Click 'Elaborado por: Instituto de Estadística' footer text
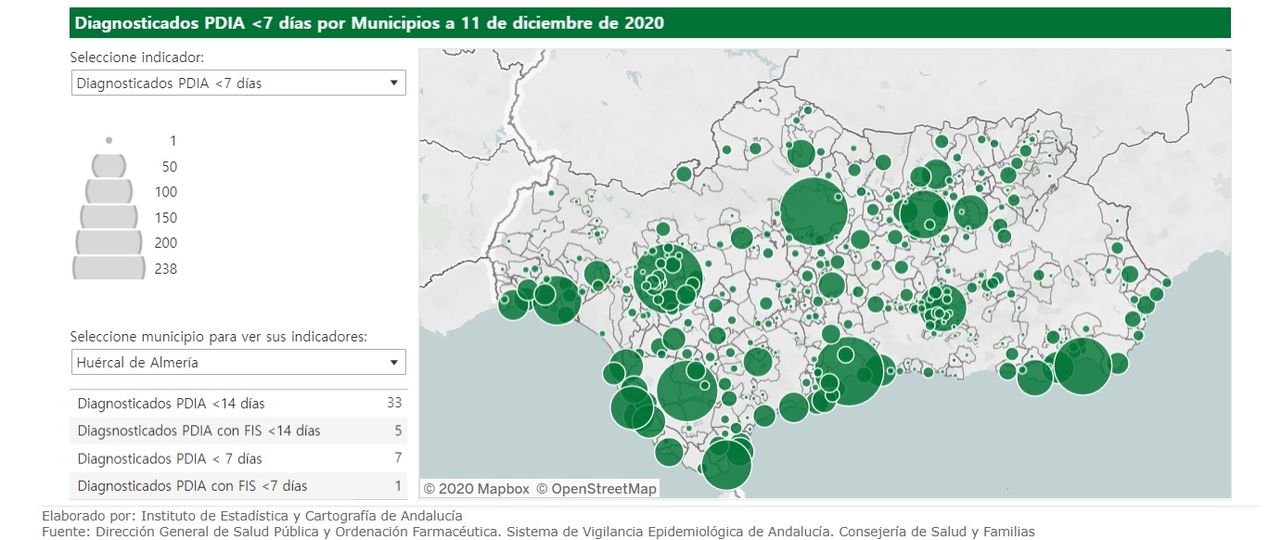This screenshot has width=1269, height=540. point(252,516)
